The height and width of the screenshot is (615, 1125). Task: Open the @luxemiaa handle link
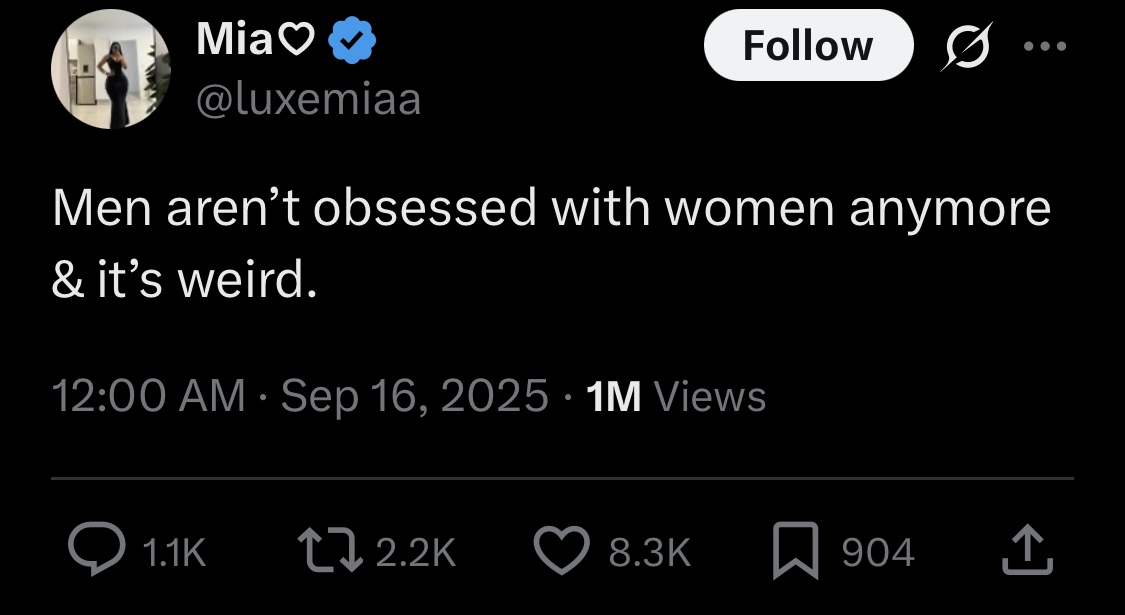coord(309,99)
